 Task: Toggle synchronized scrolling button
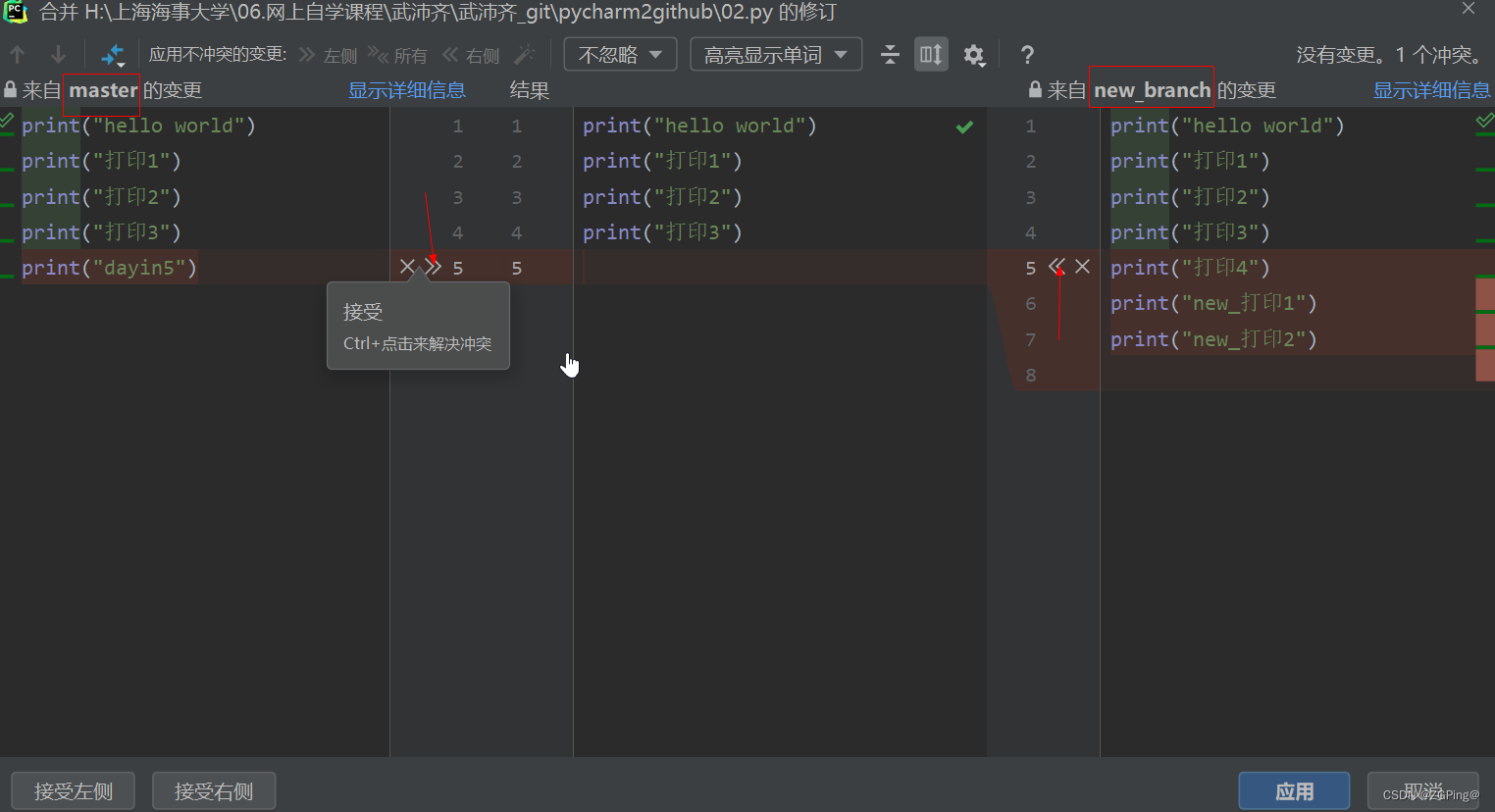931,55
